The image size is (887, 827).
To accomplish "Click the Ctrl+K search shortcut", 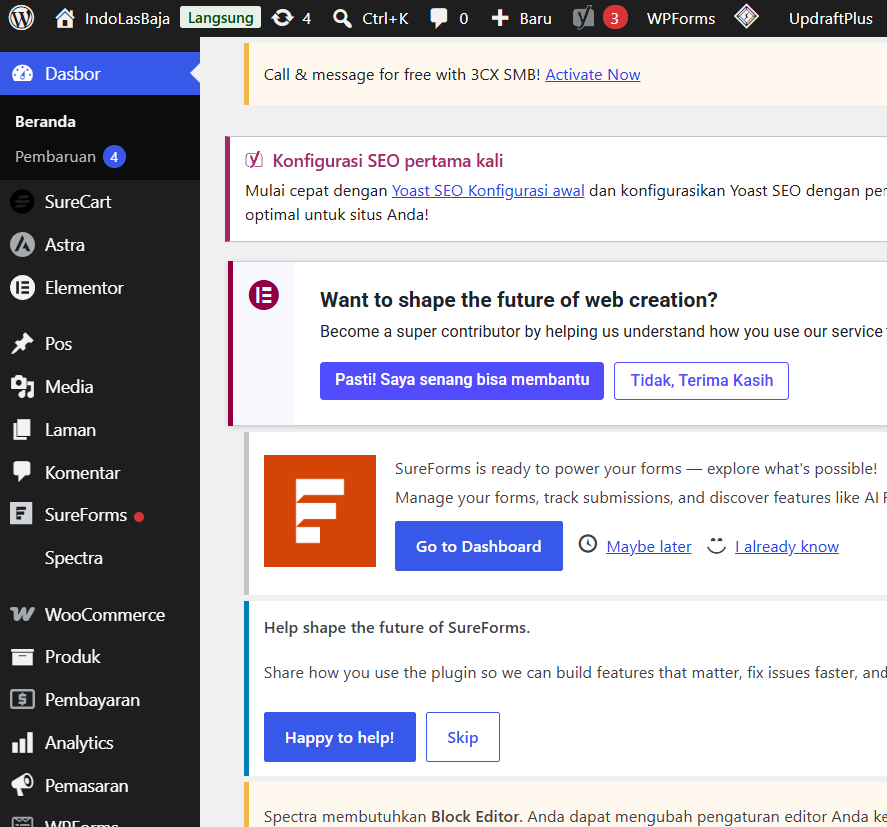I will click(x=385, y=19).
